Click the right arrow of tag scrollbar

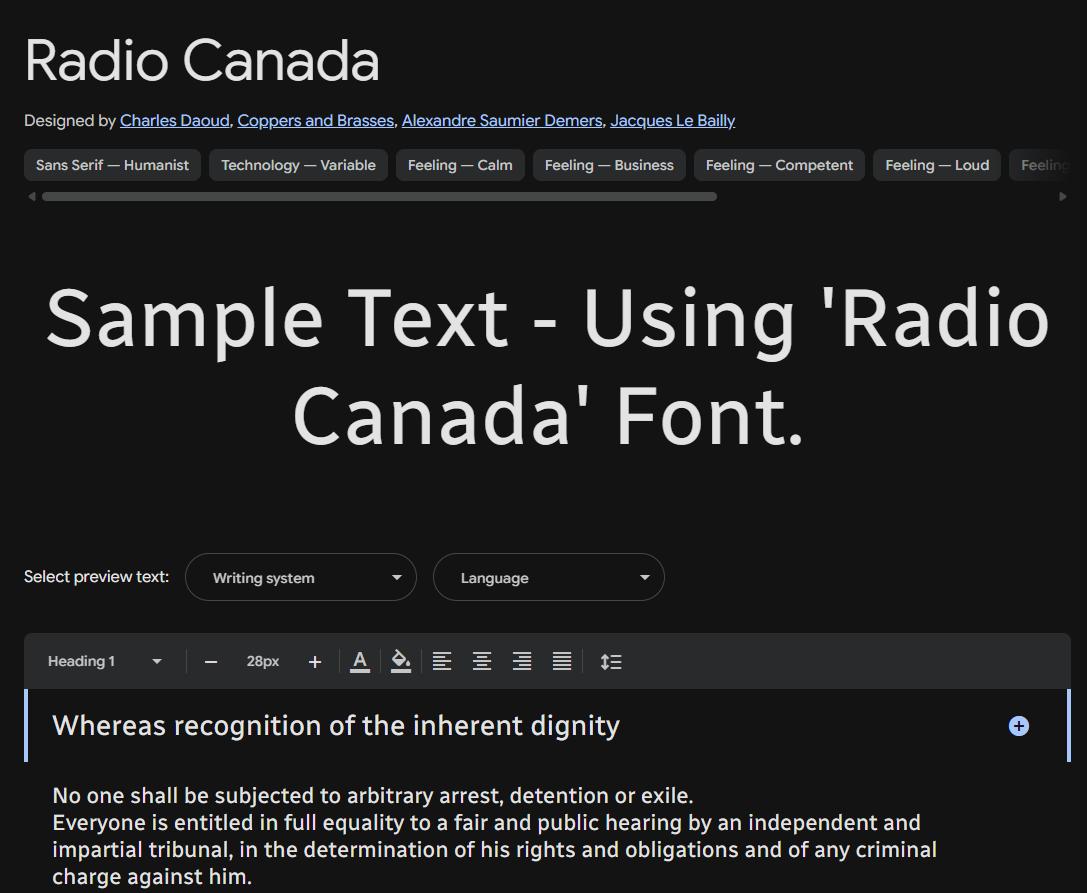pos(1063,196)
